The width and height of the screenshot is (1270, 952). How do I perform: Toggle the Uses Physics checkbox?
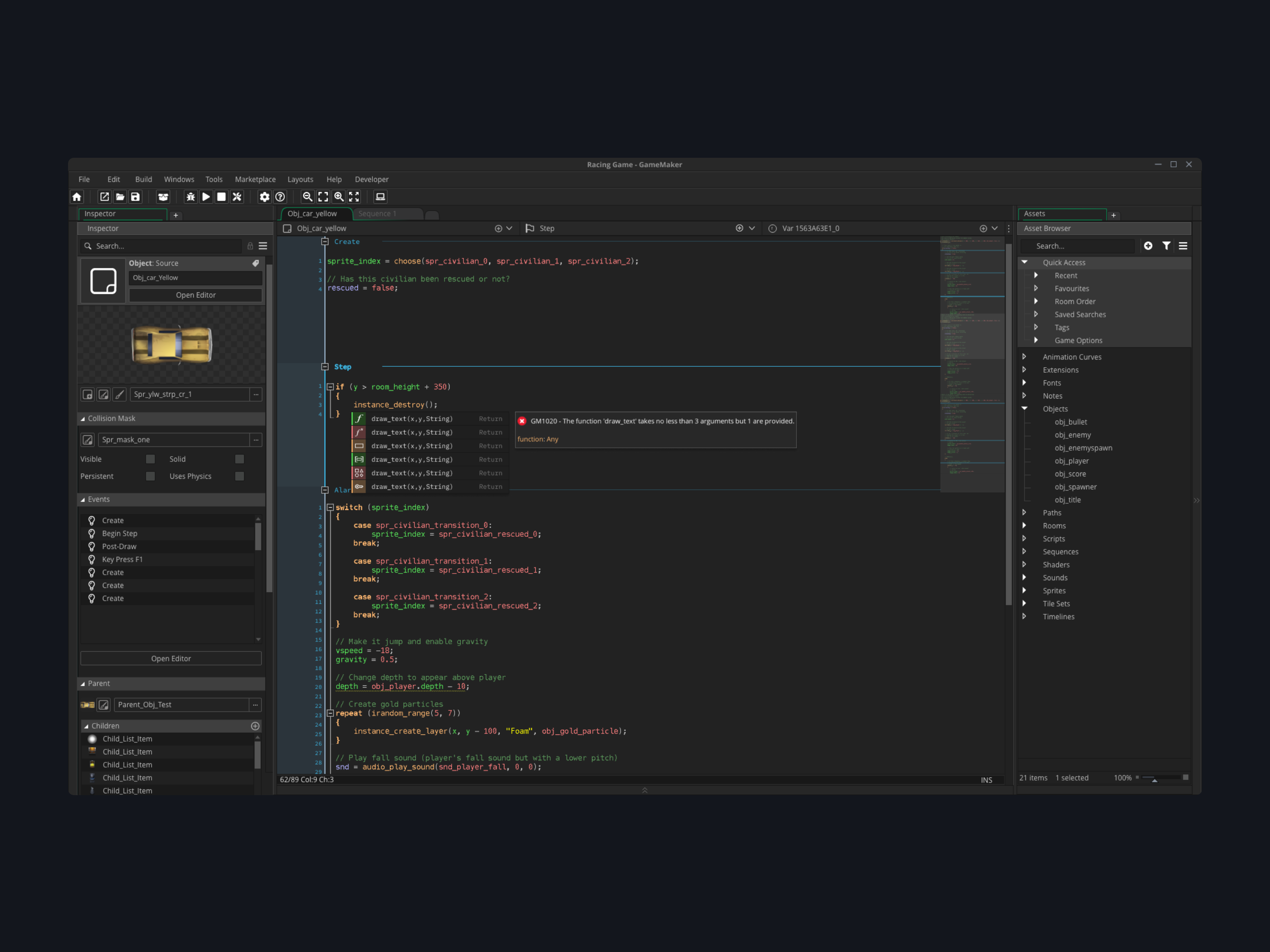point(239,476)
